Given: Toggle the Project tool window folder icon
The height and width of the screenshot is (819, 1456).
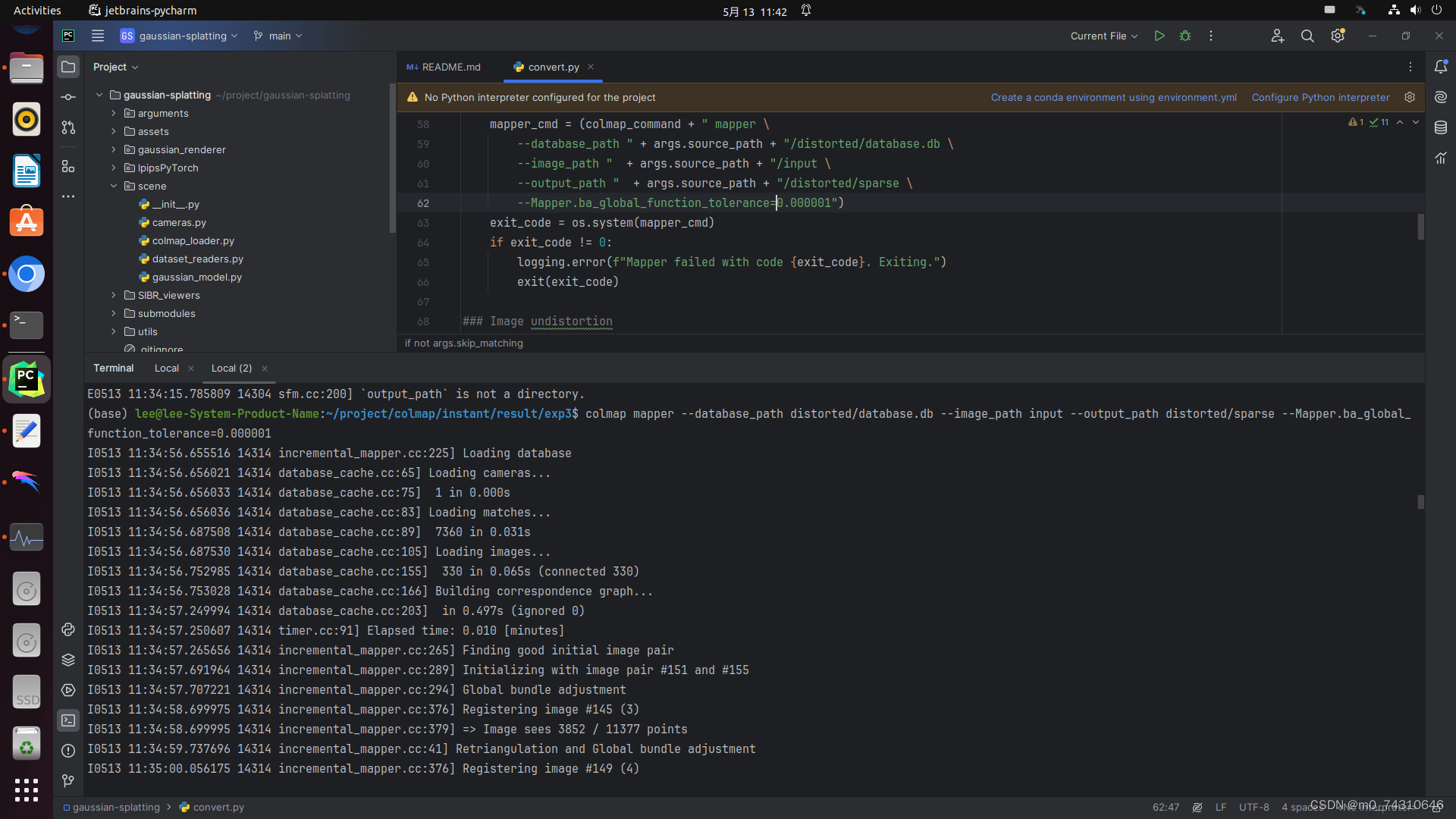Looking at the screenshot, I should 68,67.
